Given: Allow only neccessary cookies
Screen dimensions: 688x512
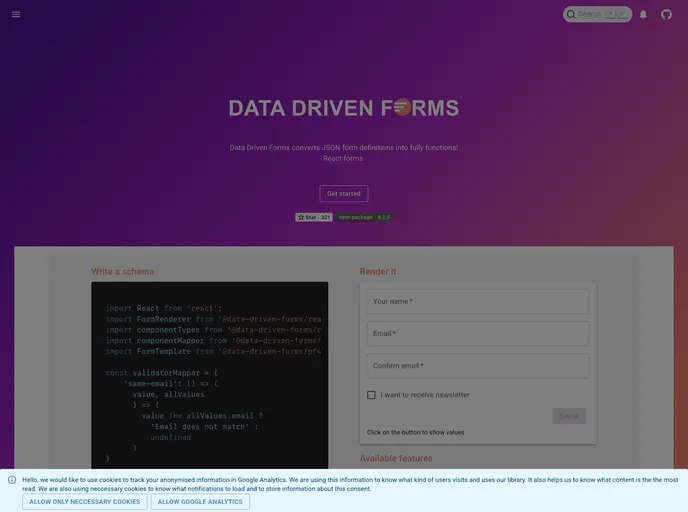Looking at the screenshot, I should click(x=85, y=501).
